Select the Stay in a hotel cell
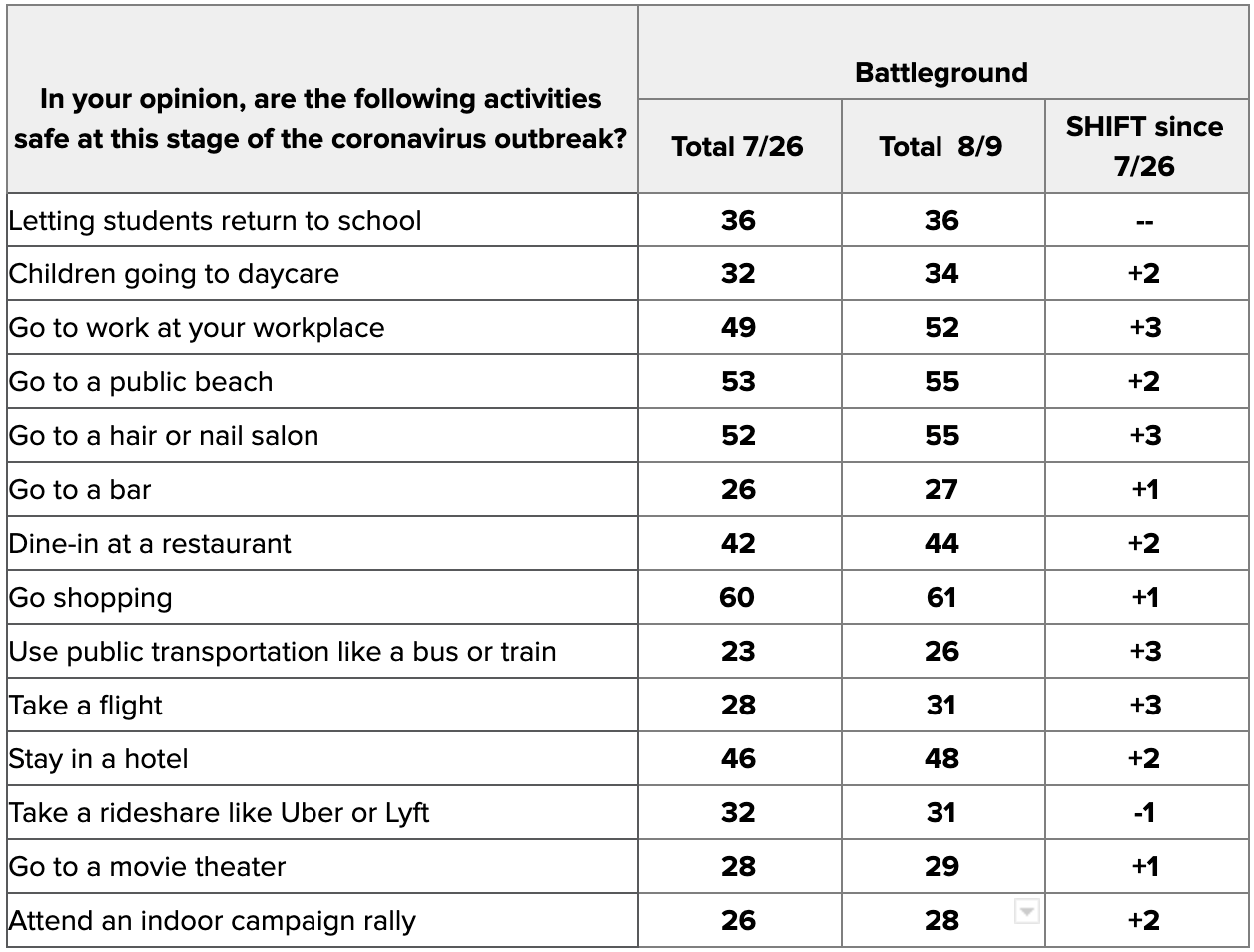The width and height of the screenshot is (1254, 952). 321,758
